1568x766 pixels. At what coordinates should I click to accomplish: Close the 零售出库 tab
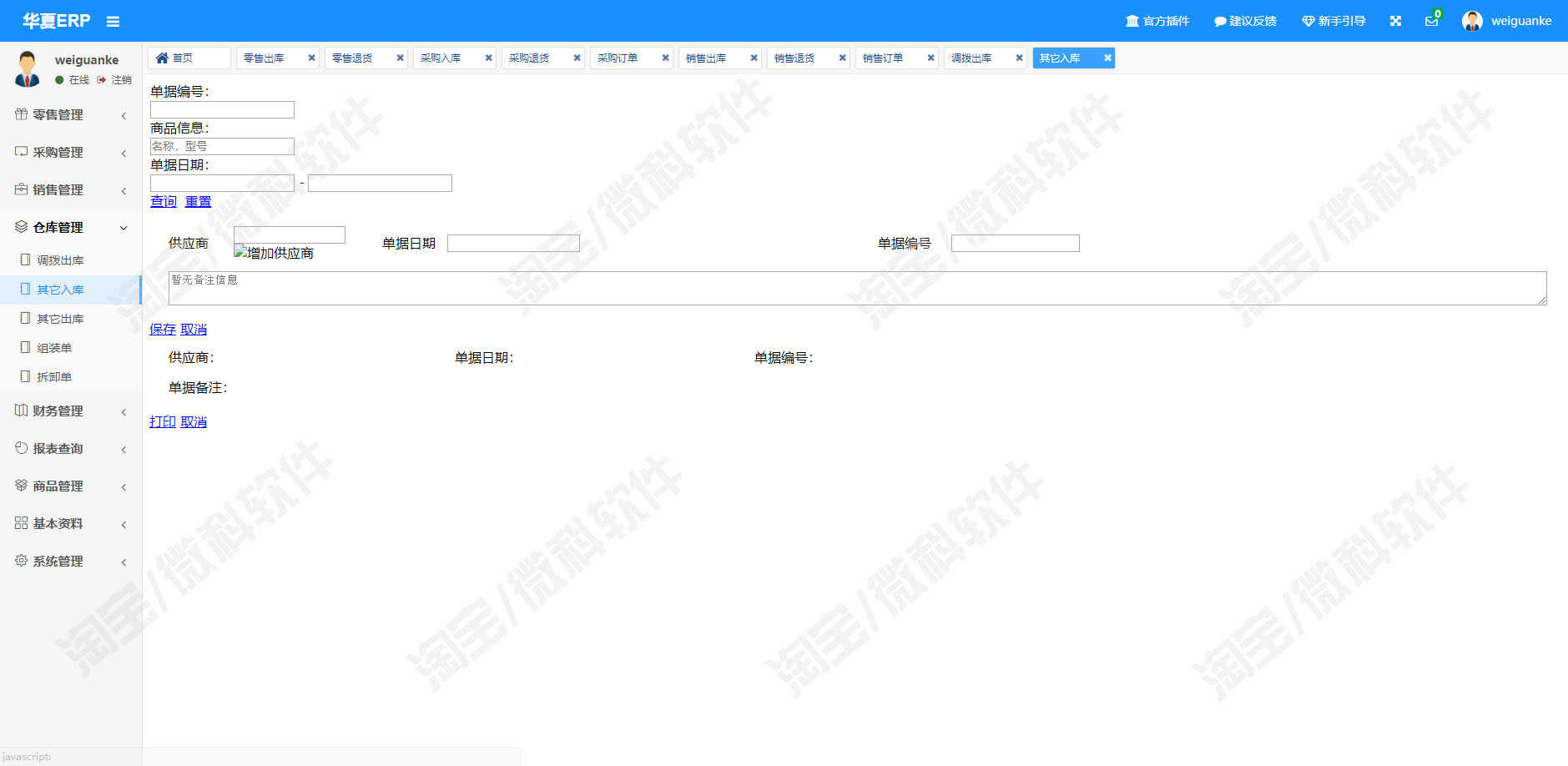(x=311, y=58)
